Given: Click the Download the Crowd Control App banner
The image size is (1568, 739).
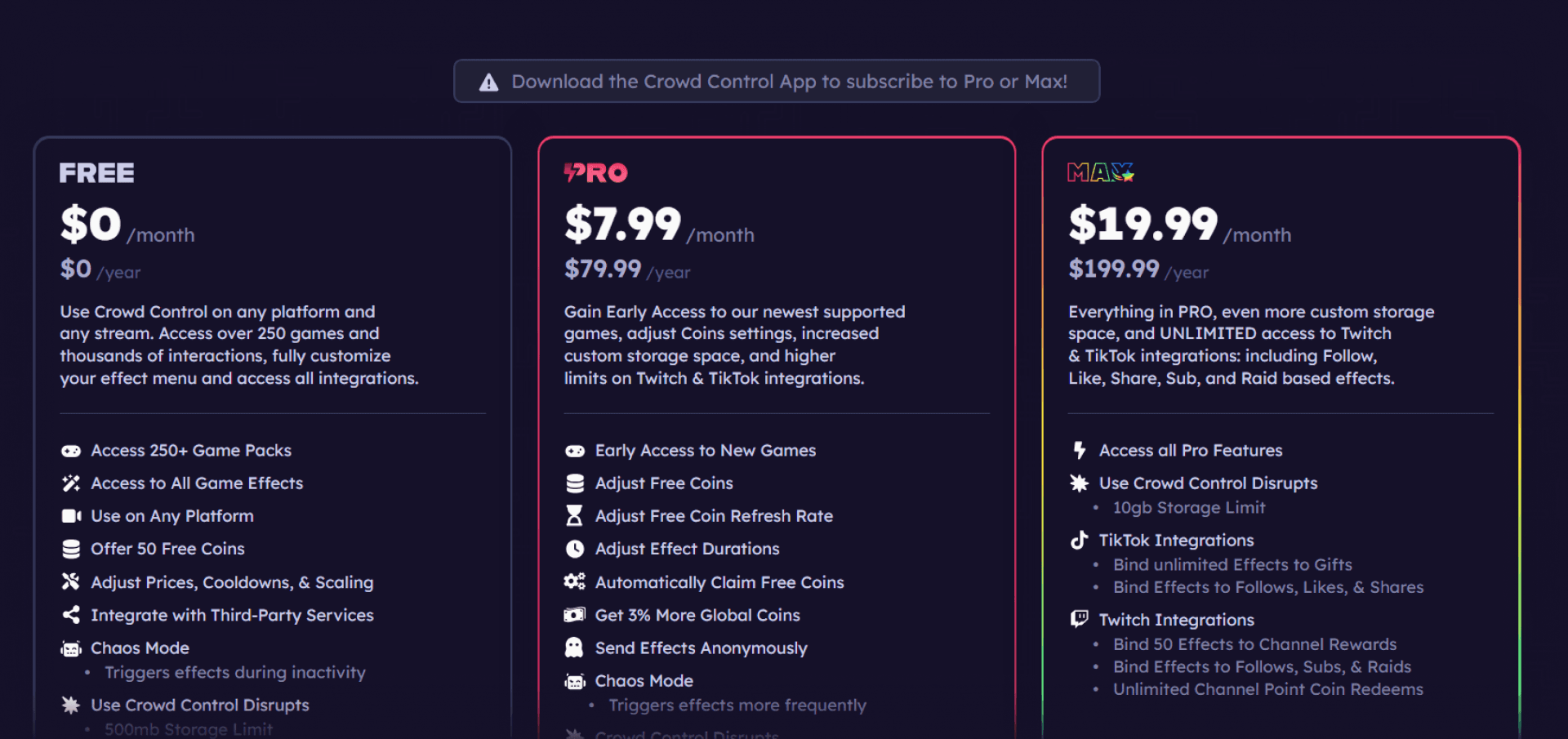Looking at the screenshot, I should [x=777, y=81].
